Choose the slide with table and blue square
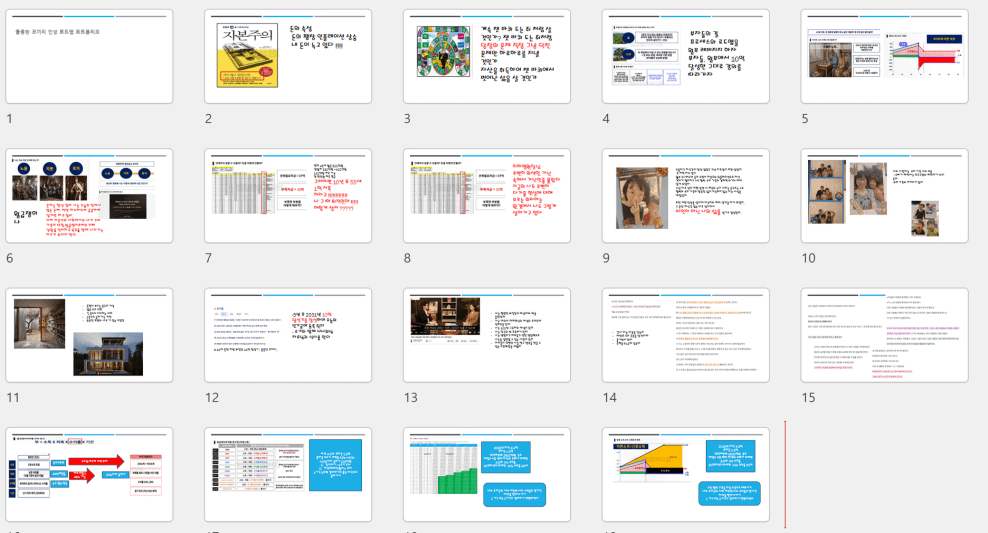The height and width of the screenshot is (533, 988). click(288, 475)
